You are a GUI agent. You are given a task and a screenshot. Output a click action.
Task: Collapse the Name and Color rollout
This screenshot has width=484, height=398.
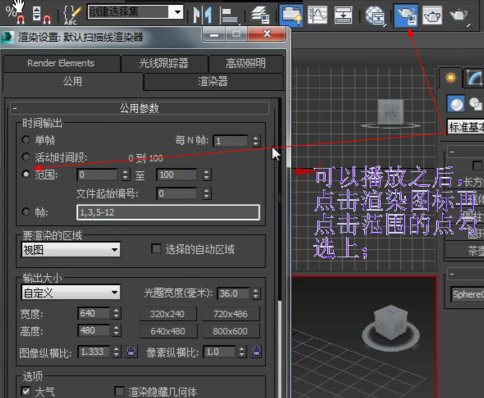pos(452,274)
